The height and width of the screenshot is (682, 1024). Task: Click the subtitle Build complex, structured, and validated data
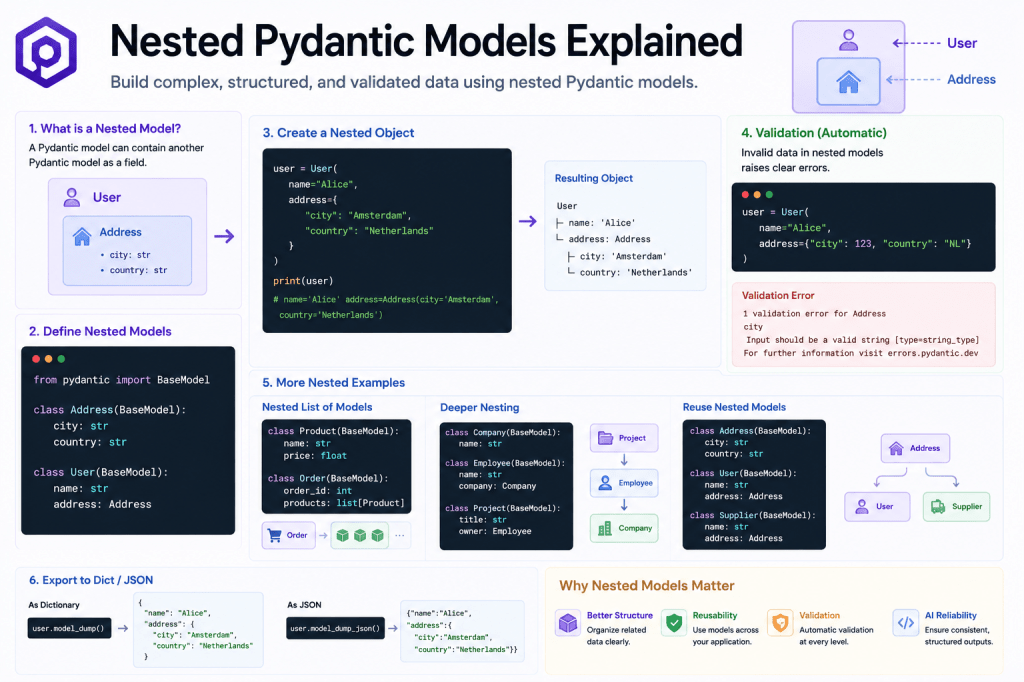[x=404, y=82]
